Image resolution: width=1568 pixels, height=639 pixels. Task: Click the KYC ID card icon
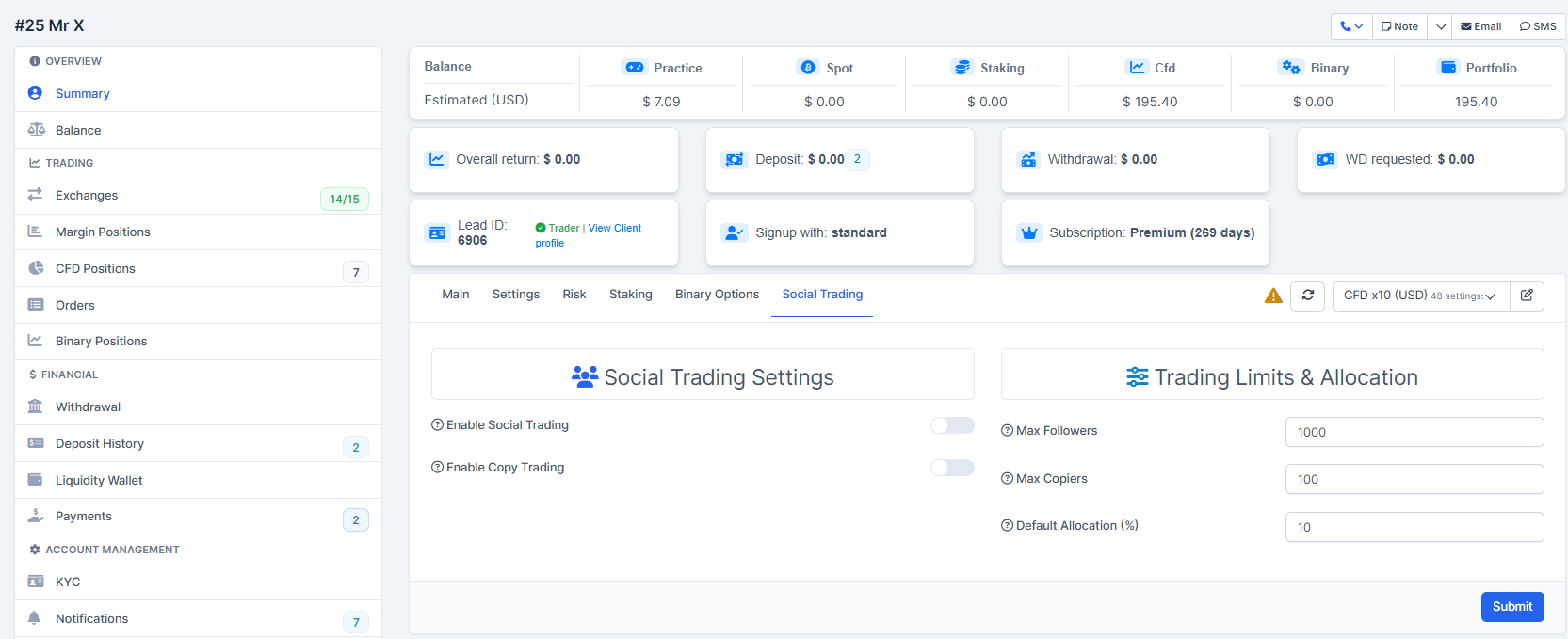(x=36, y=582)
